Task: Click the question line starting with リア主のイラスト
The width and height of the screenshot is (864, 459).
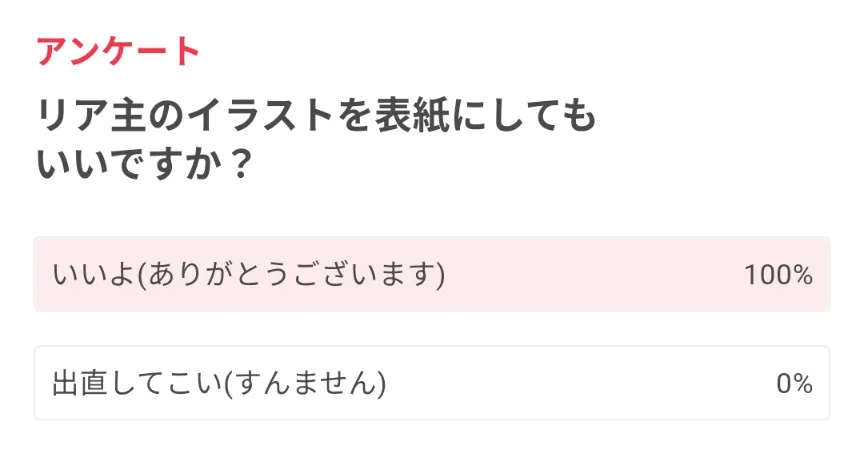Action: [x=315, y=118]
